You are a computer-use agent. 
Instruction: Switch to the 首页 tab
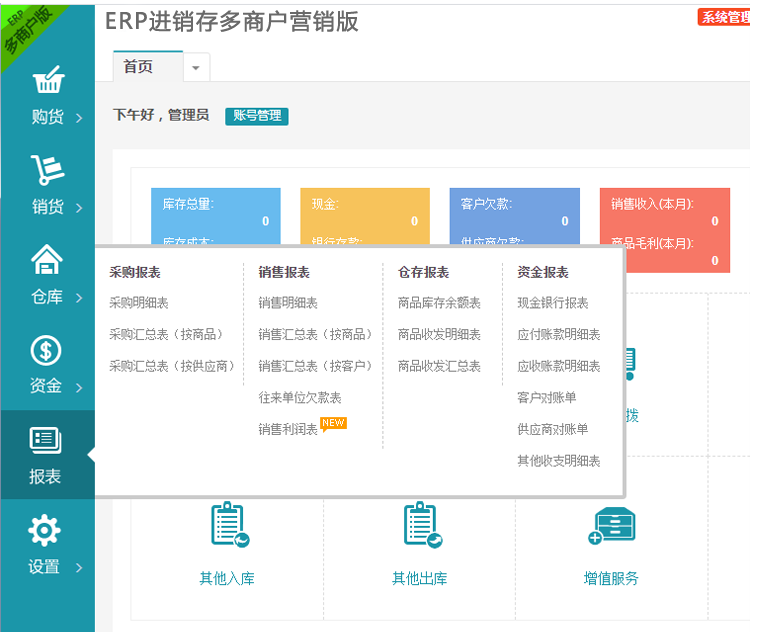[148, 66]
